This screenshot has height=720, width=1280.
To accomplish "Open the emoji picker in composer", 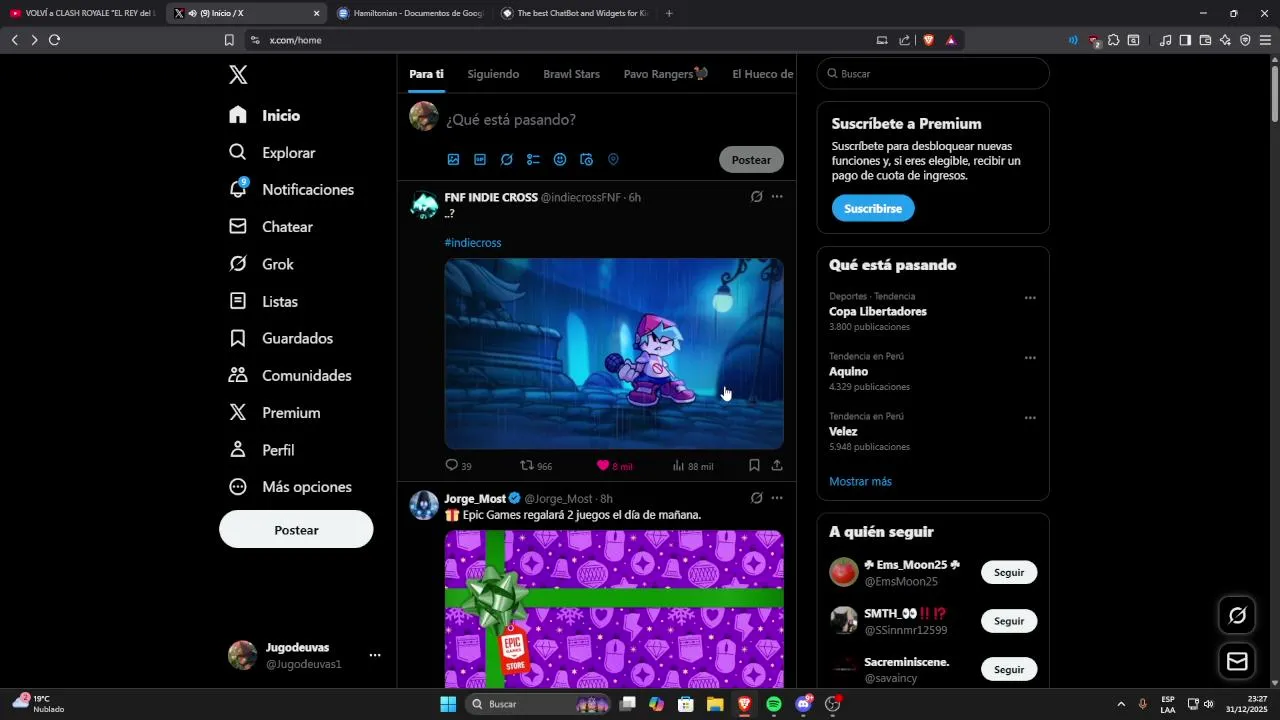I will tap(560, 160).
